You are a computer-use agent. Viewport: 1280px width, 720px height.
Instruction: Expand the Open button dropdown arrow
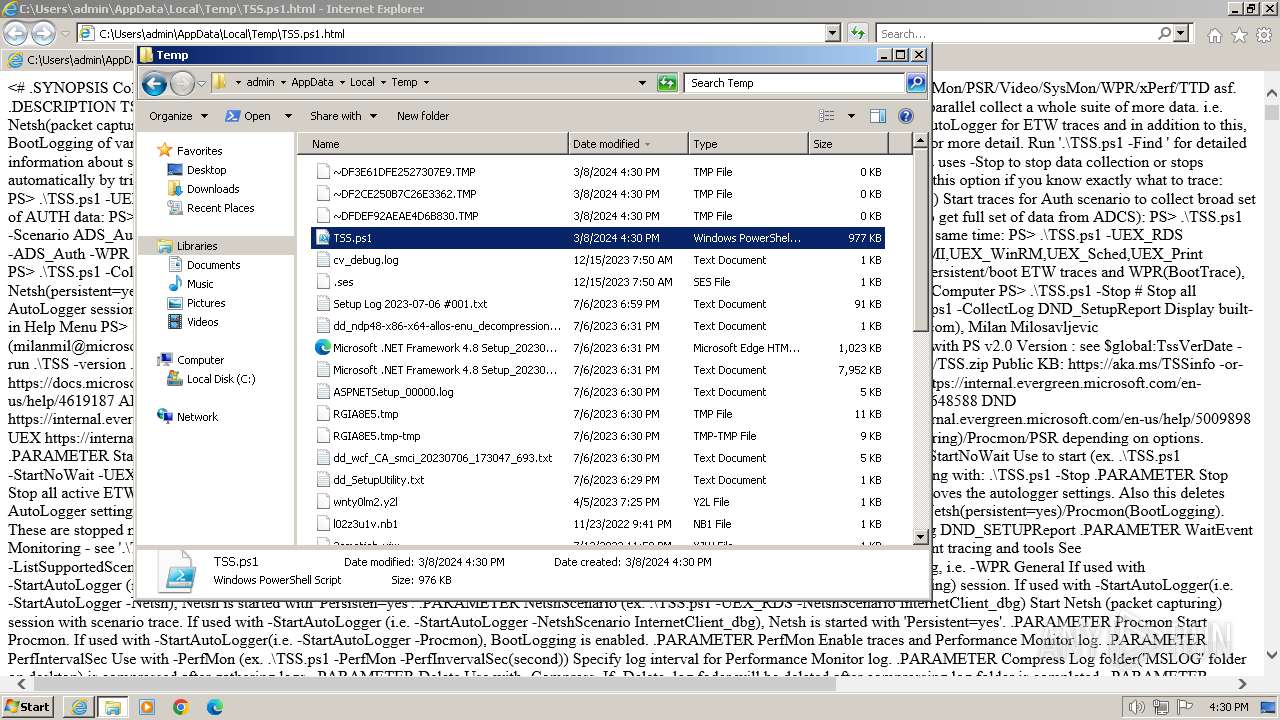pyautogui.click(x=288, y=116)
